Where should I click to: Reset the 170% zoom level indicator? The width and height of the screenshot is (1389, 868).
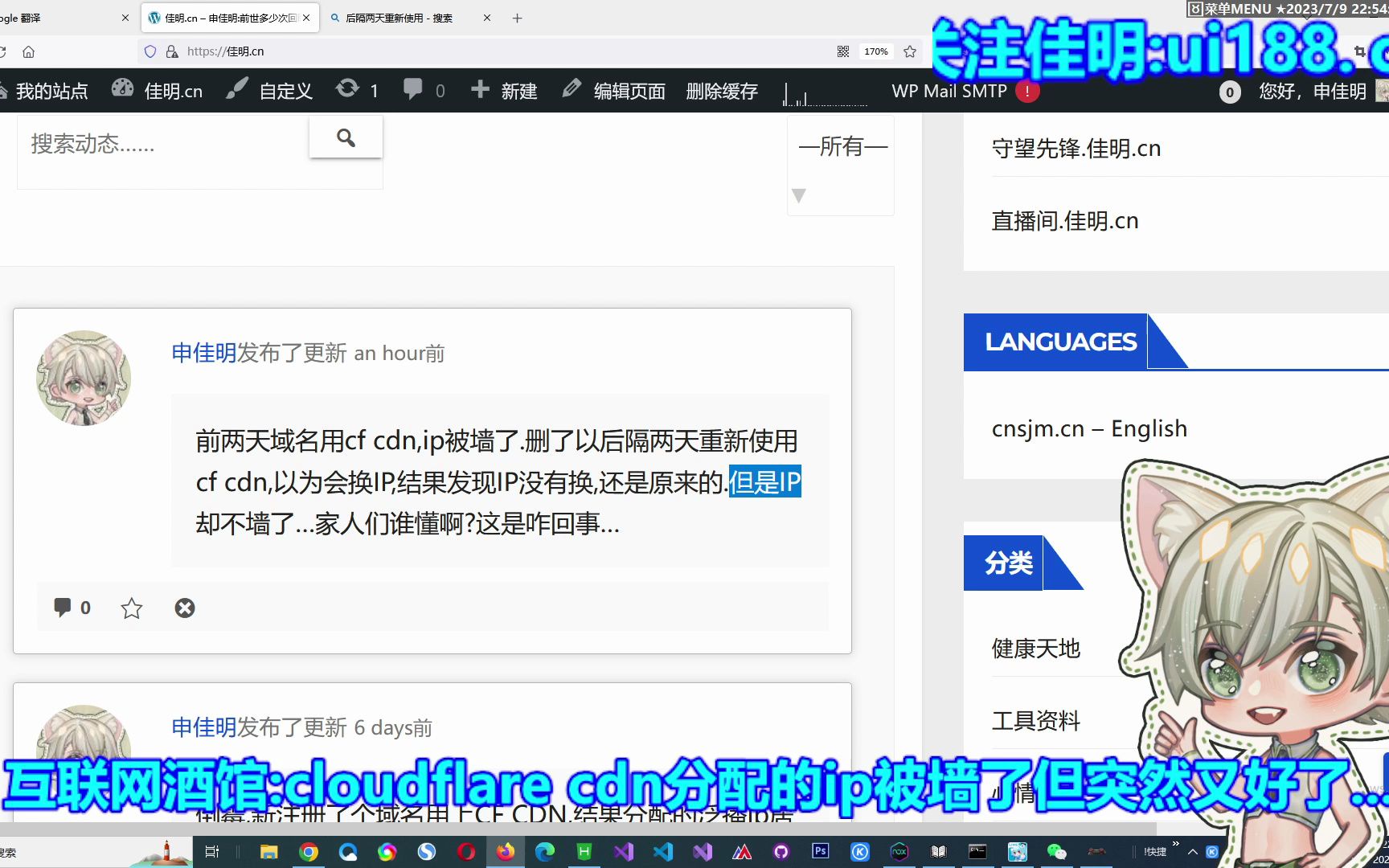pos(876,51)
